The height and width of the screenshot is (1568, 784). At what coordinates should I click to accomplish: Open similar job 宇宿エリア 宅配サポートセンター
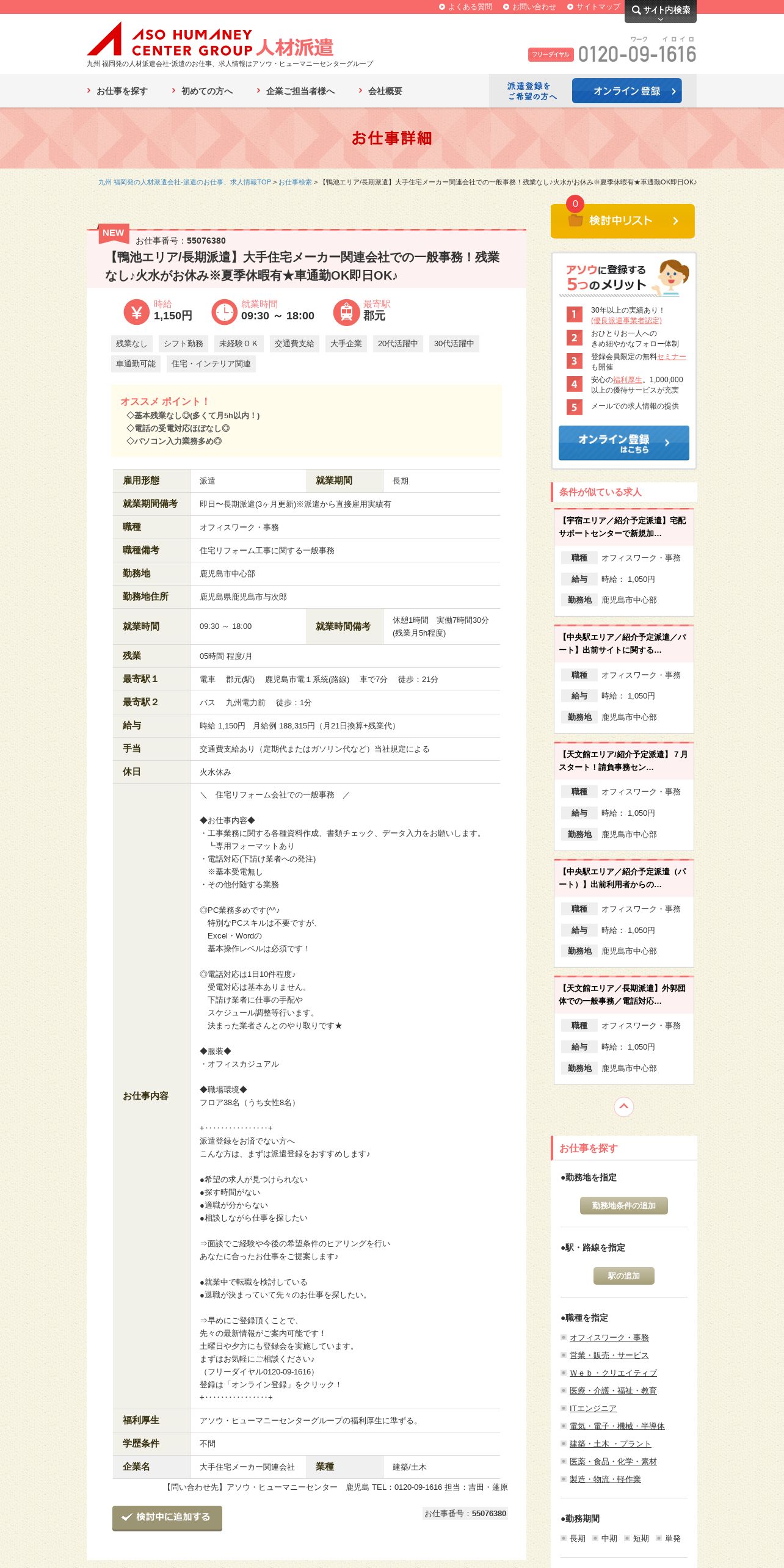(x=623, y=527)
